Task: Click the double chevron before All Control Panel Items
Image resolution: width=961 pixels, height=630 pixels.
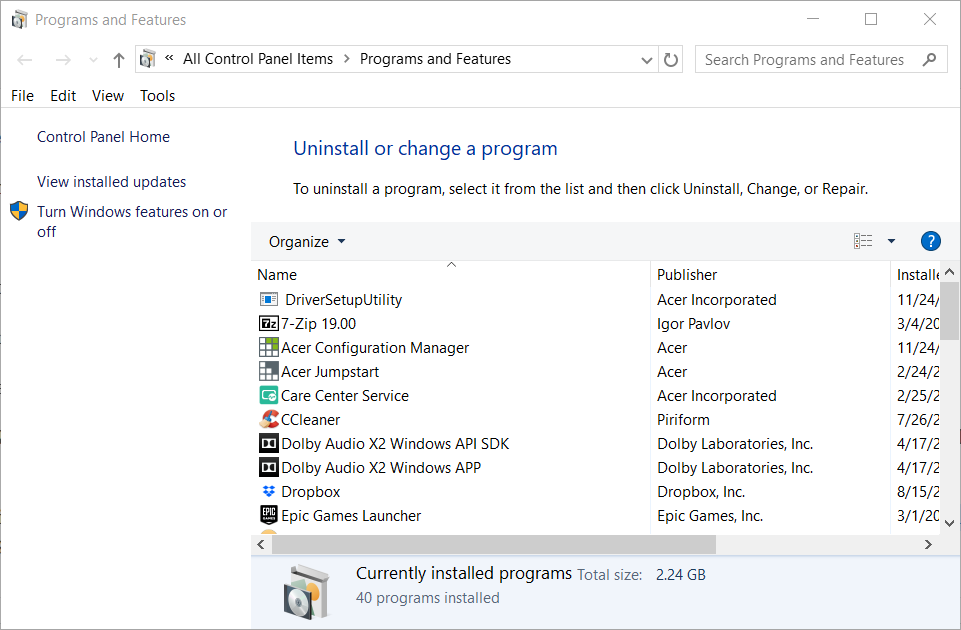Action: [169, 59]
